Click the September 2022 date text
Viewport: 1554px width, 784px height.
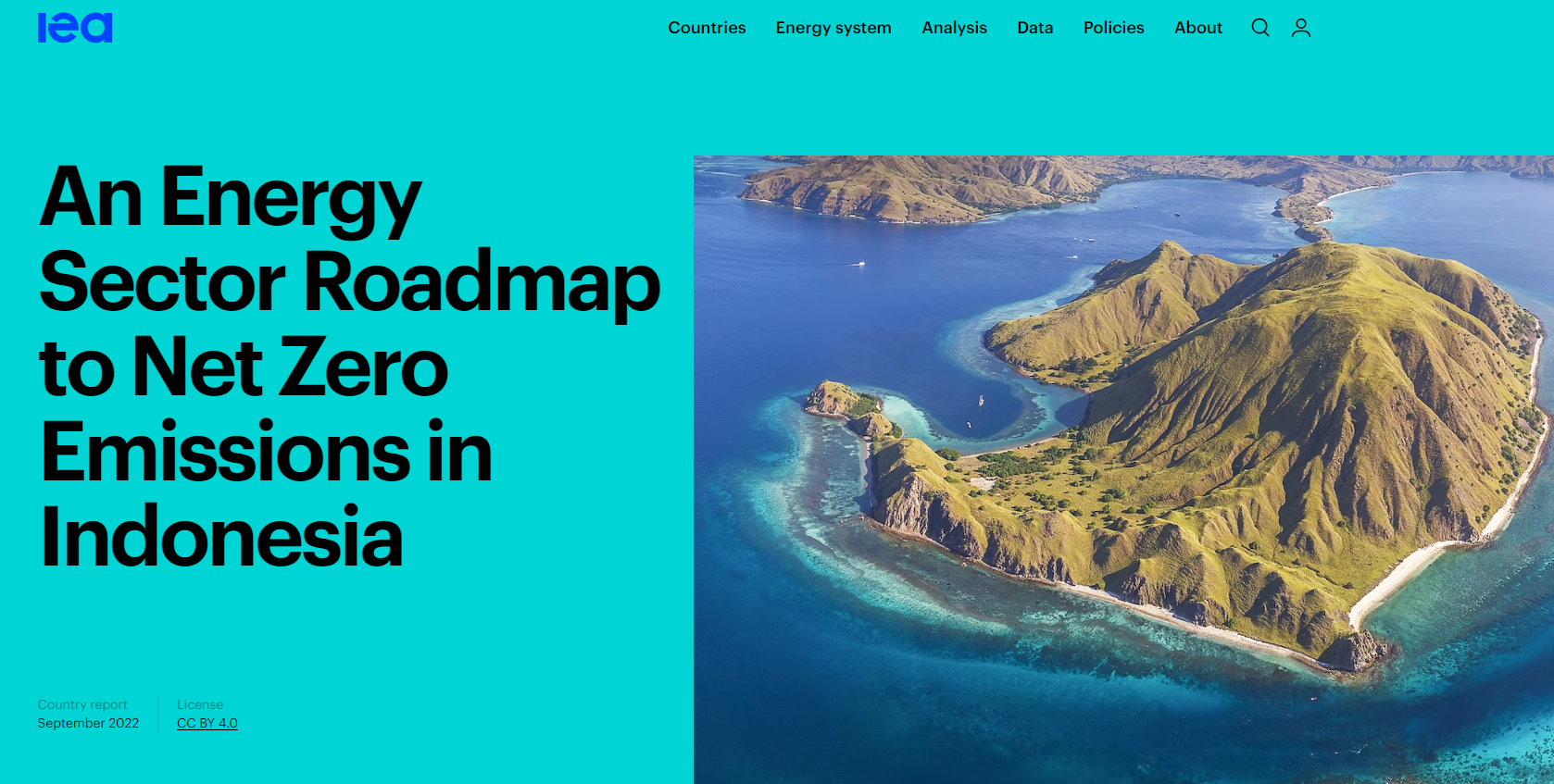click(x=88, y=723)
